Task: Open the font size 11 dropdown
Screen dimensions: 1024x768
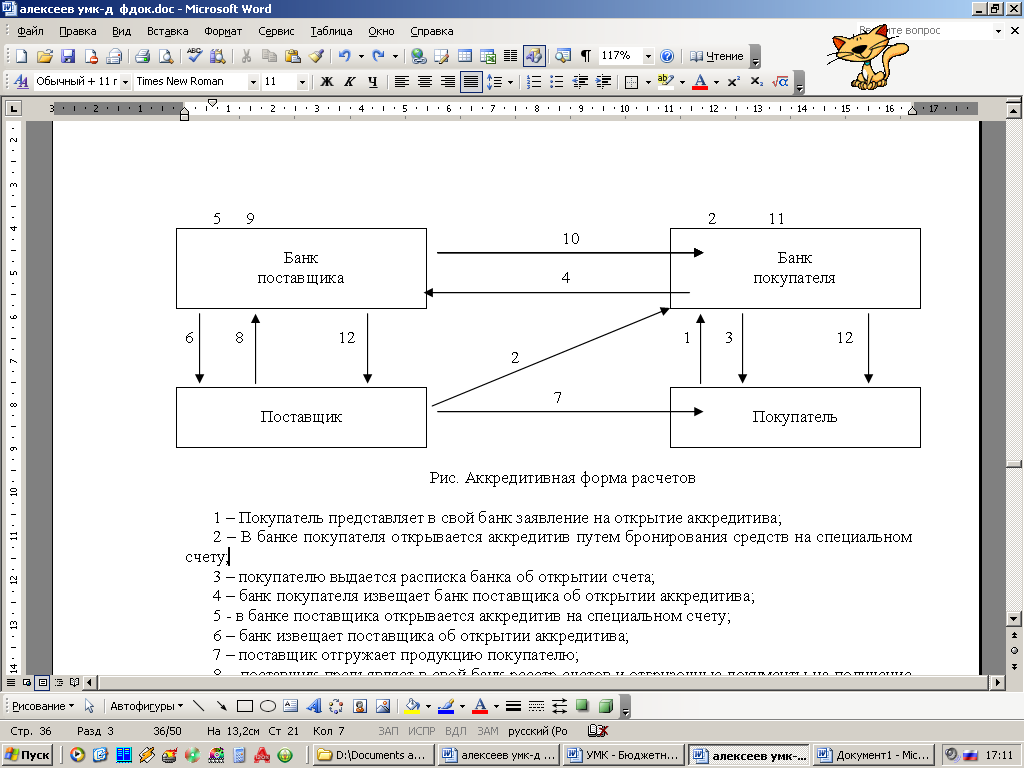Action: click(x=302, y=82)
